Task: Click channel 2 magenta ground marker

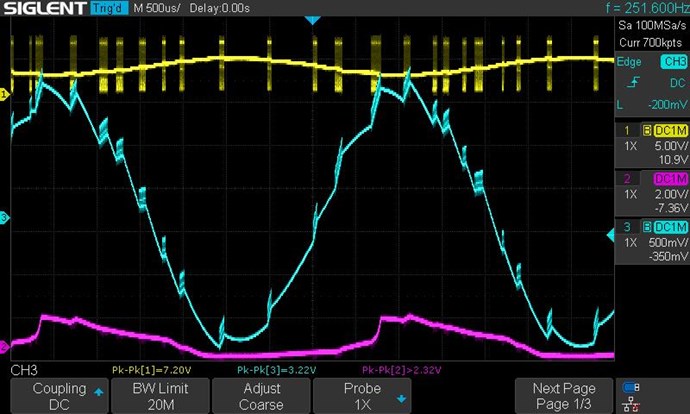Action: coord(4,346)
